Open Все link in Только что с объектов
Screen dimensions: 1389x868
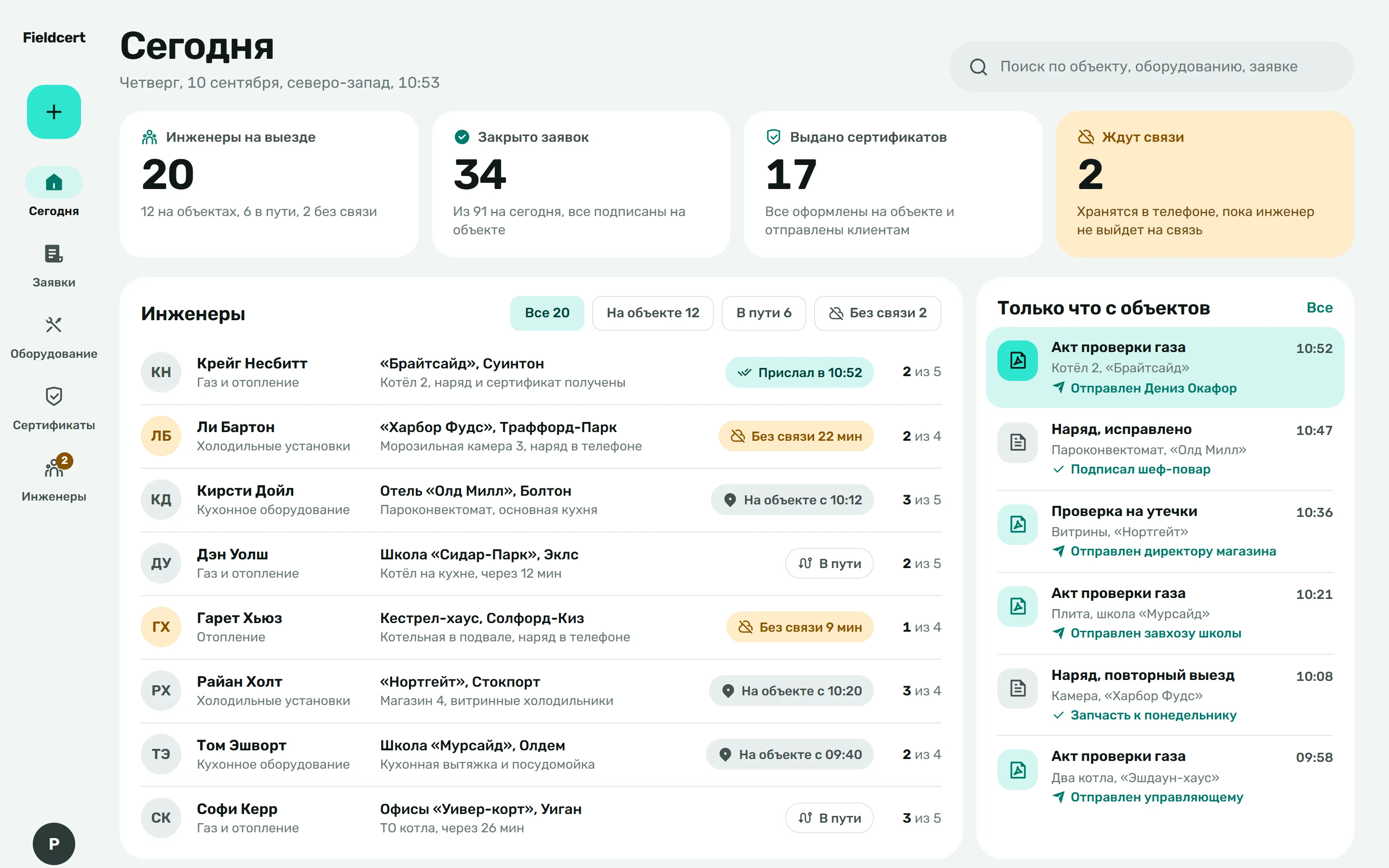click(x=1320, y=308)
